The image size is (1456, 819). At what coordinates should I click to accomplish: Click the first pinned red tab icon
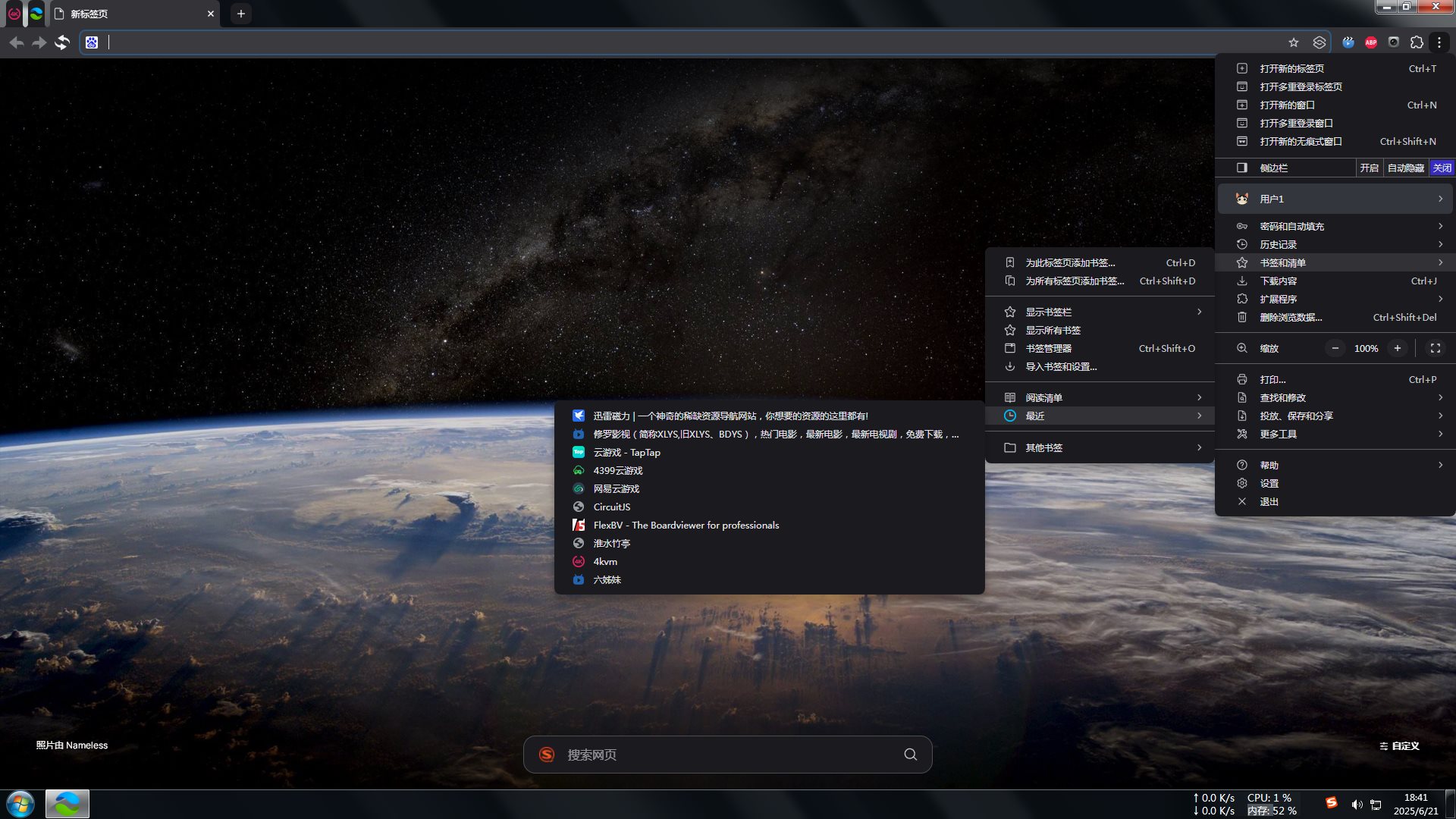point(14,14)
